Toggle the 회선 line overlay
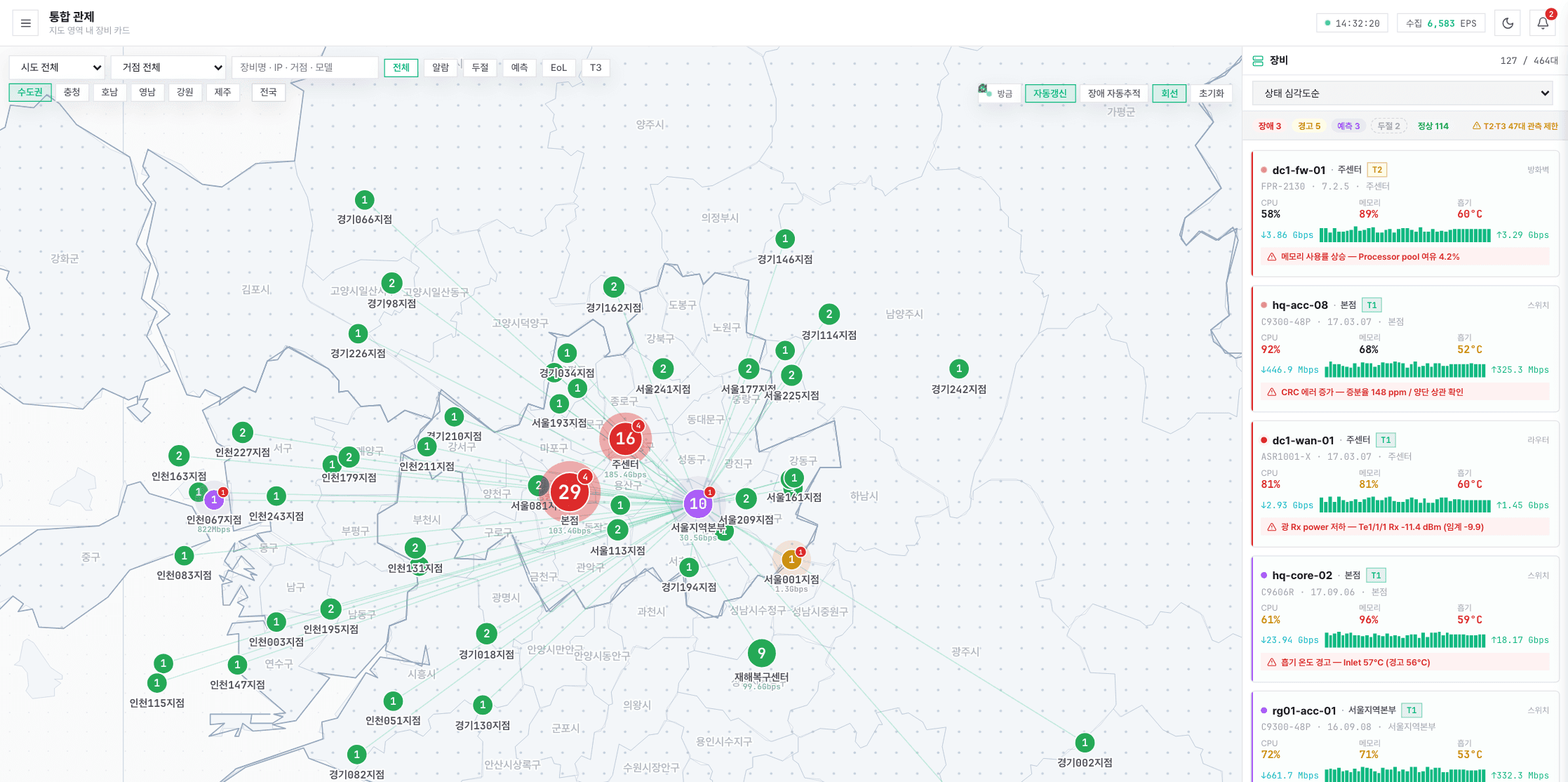This screenshot has height=782, width=1568. pyautogui.click(x=1170, y=93)
